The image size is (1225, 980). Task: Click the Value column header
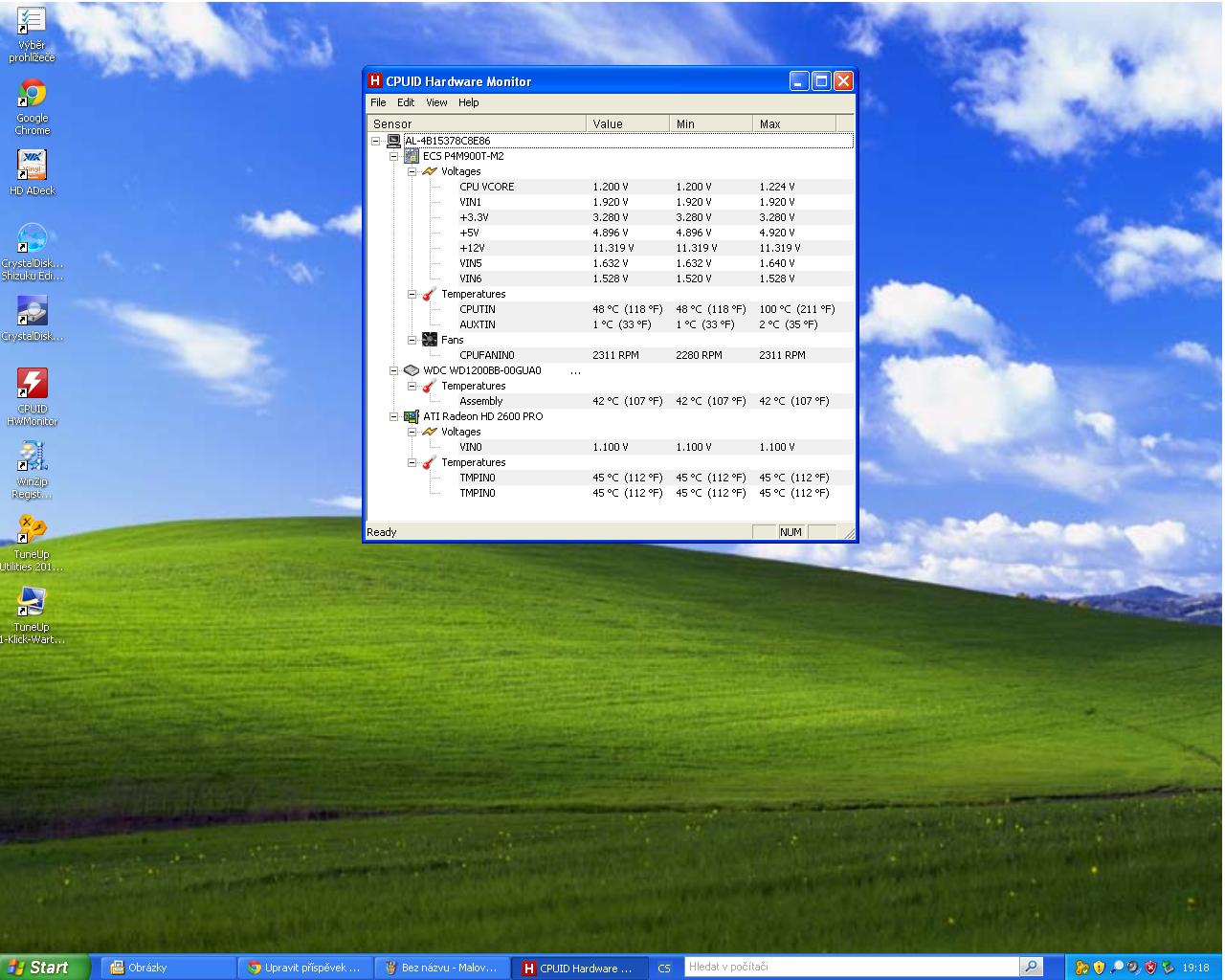[627, 123]
